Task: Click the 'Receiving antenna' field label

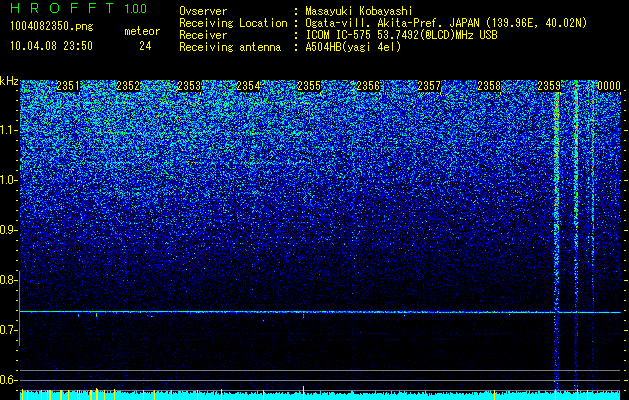Action: tap(230, 47)
